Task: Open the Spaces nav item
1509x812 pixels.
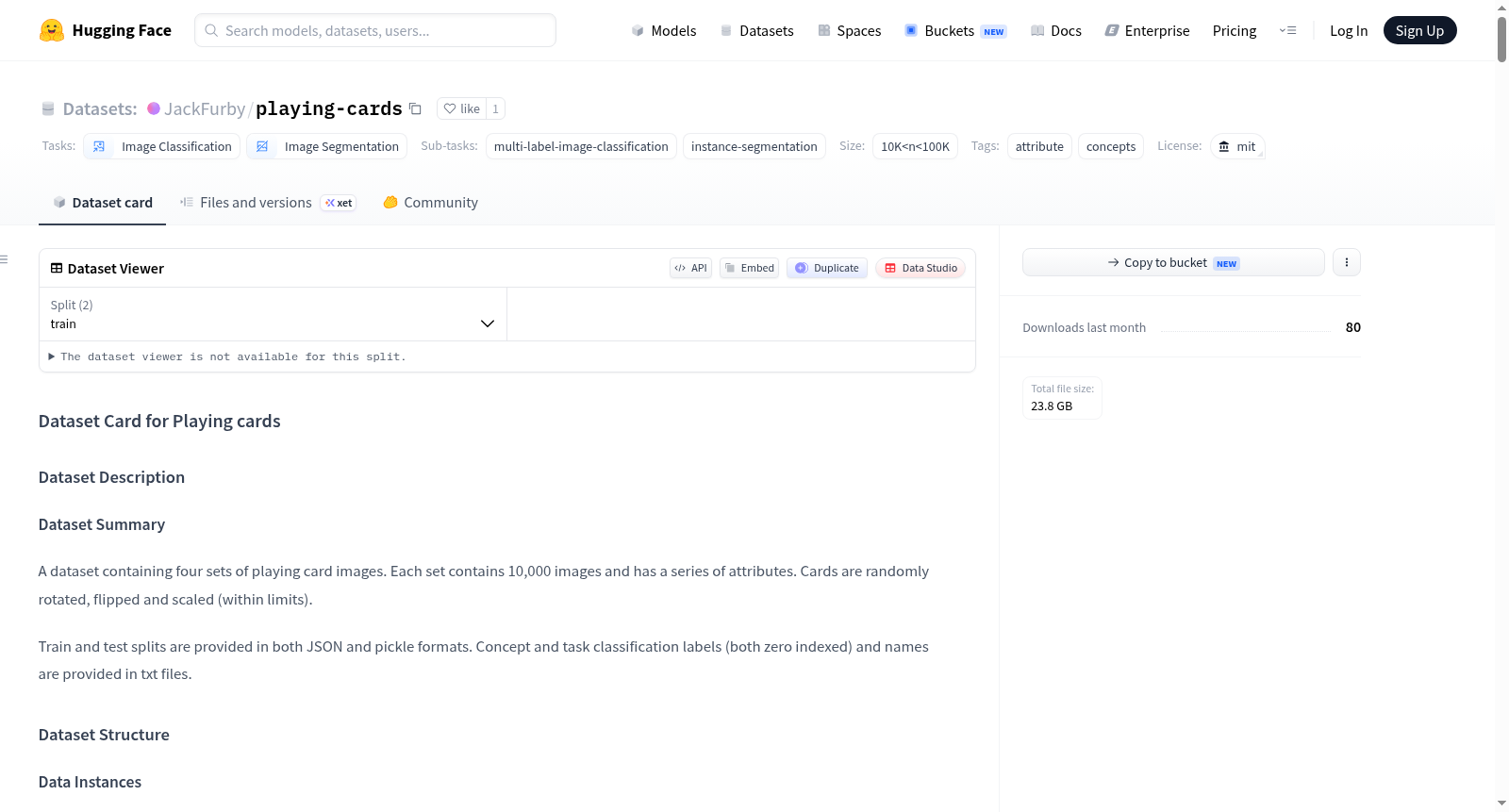Action: [849, 30]
